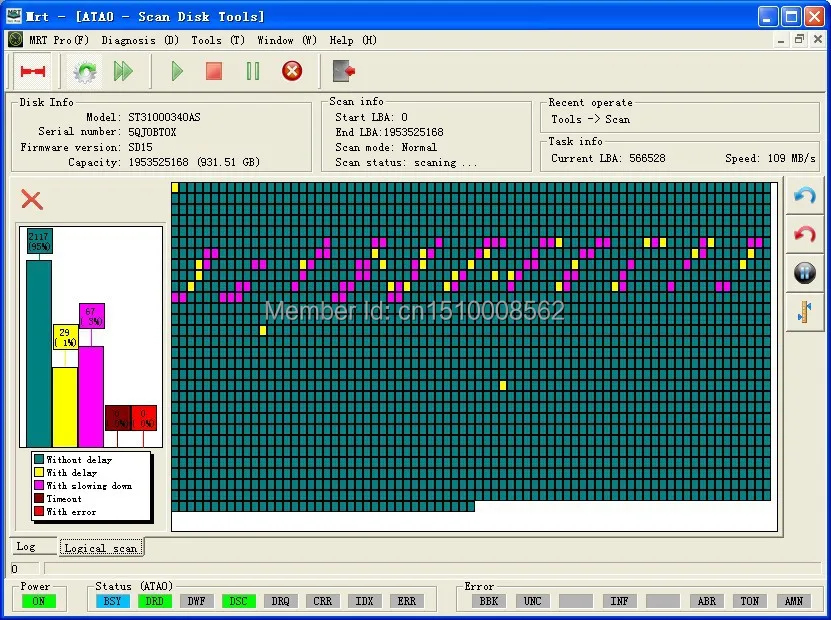
Task: Click the model value ST31000340AS
Action: pos(164,117)
